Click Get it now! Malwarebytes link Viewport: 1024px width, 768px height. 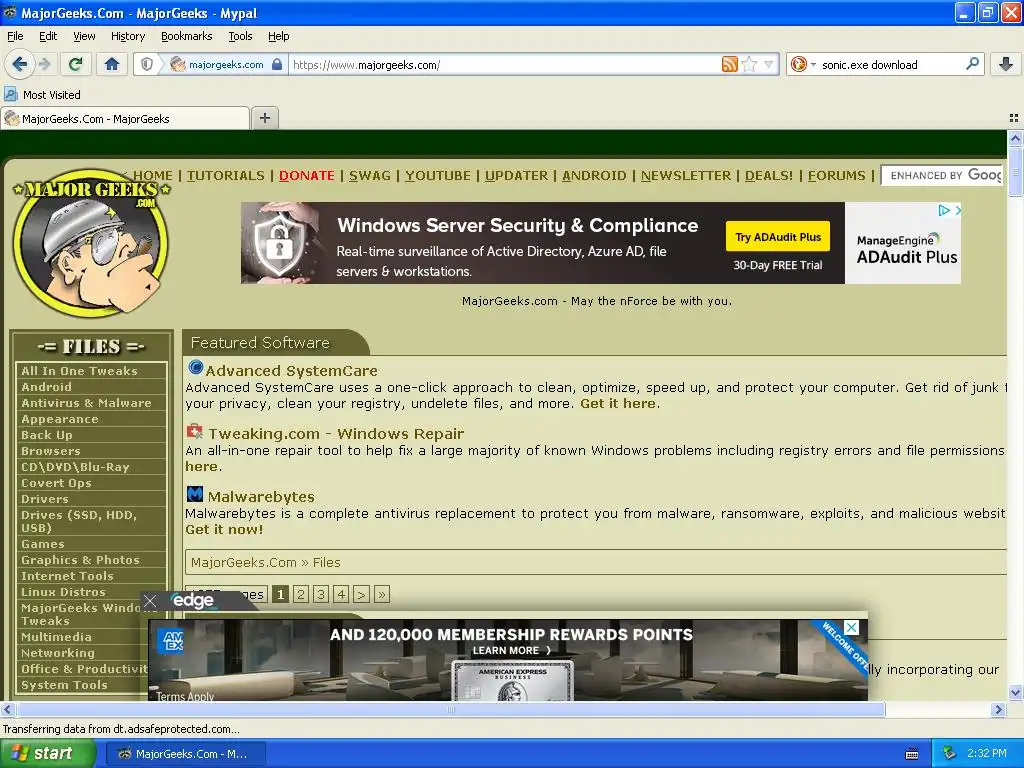pos(224,530)
